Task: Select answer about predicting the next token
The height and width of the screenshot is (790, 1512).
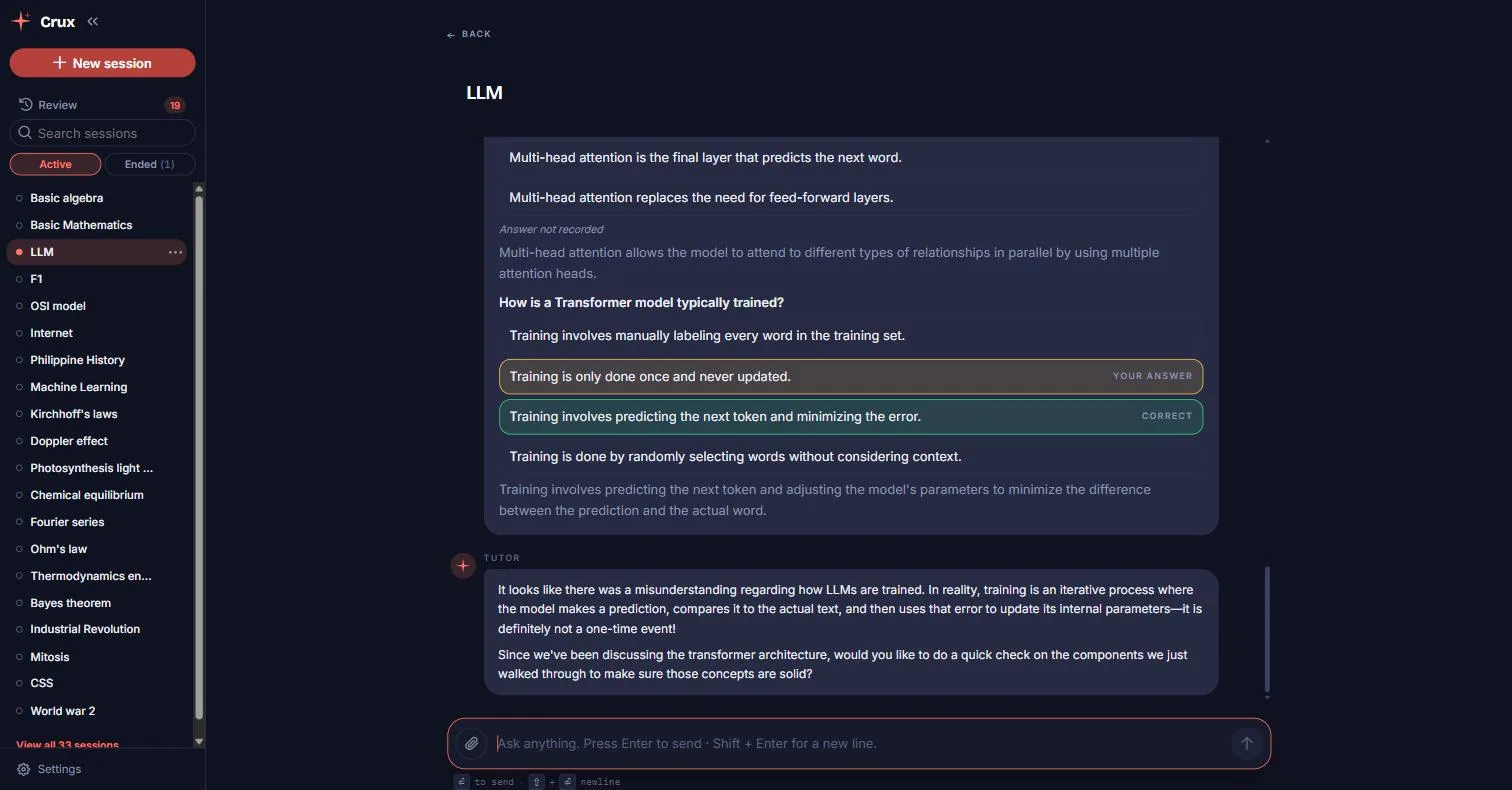Action: pyautogui.click(x=851, y=416)
